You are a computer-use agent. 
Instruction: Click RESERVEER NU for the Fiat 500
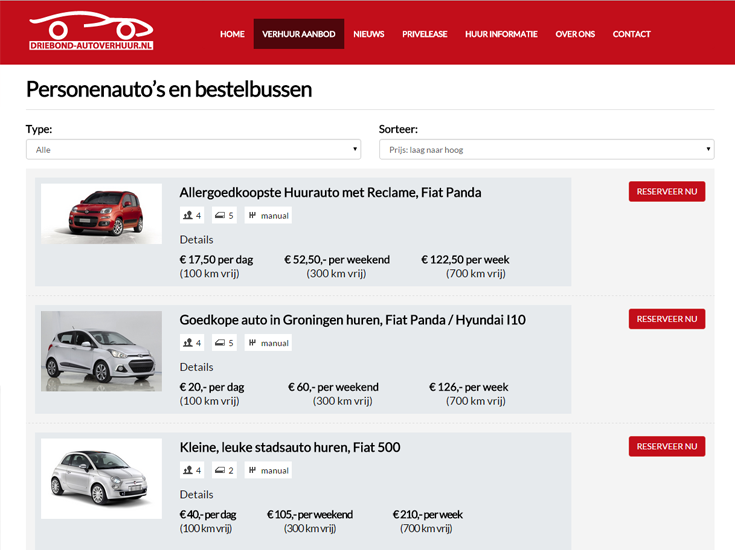(667, 446)
